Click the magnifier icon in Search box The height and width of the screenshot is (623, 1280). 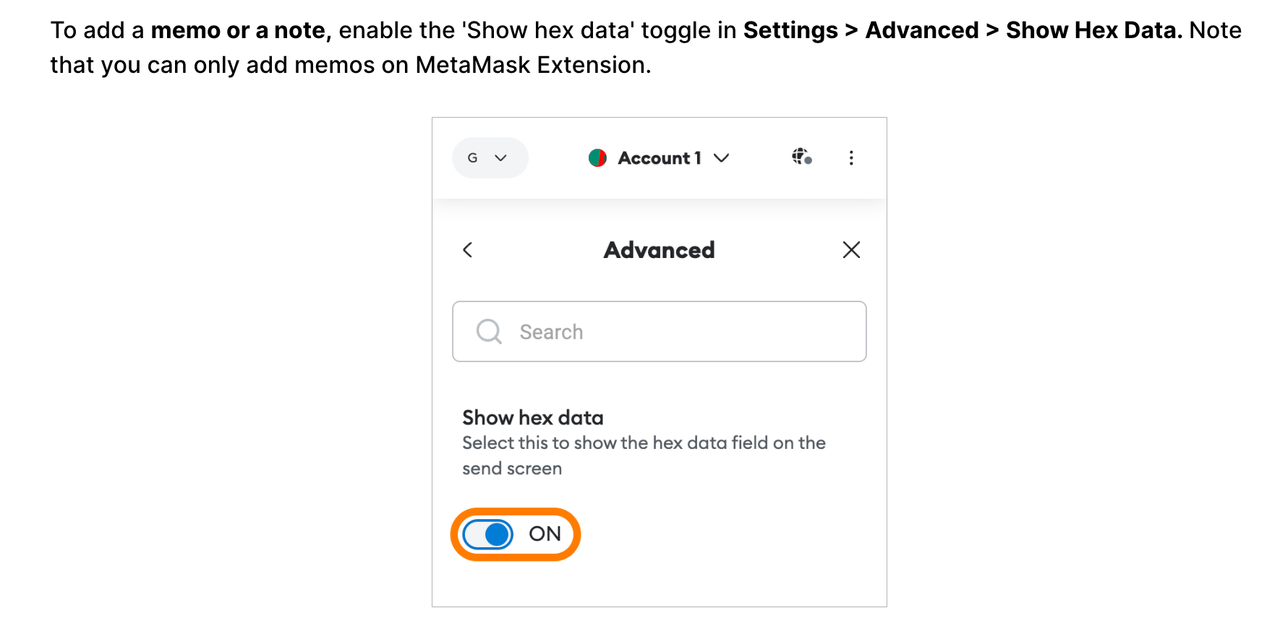click(489, 332)
